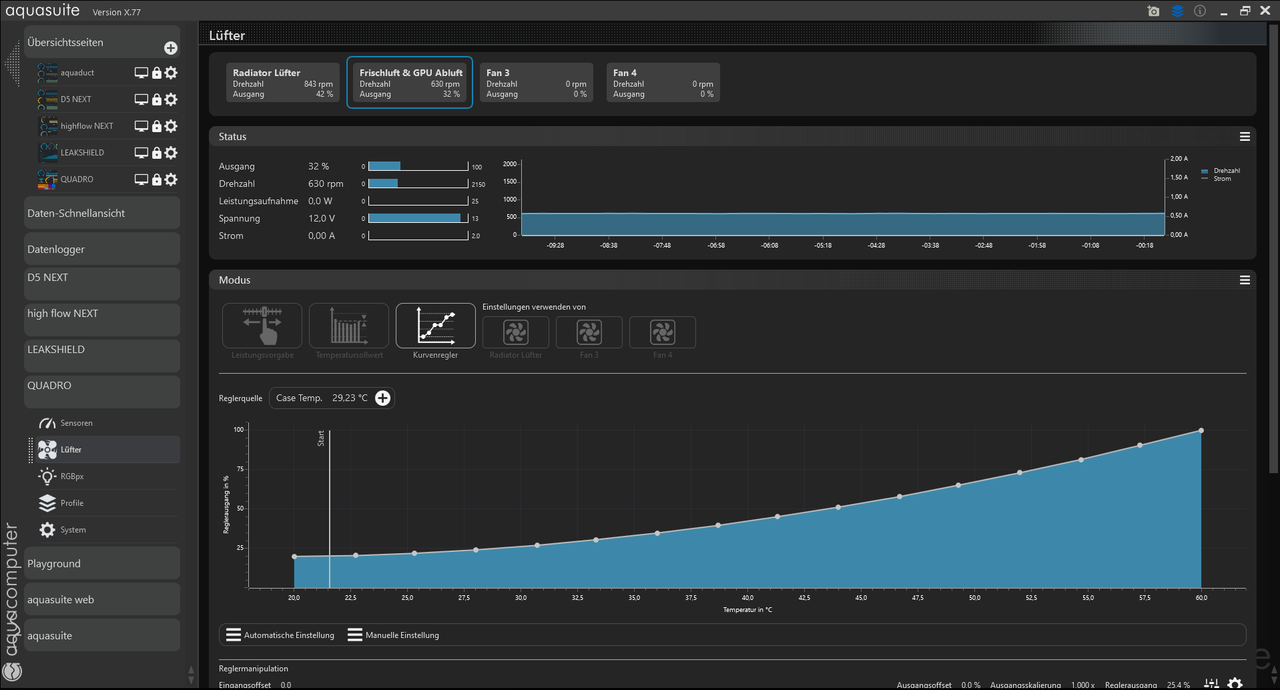
Task: Click the Ausgang 32 % bar
Action: (x=418, y=166)
